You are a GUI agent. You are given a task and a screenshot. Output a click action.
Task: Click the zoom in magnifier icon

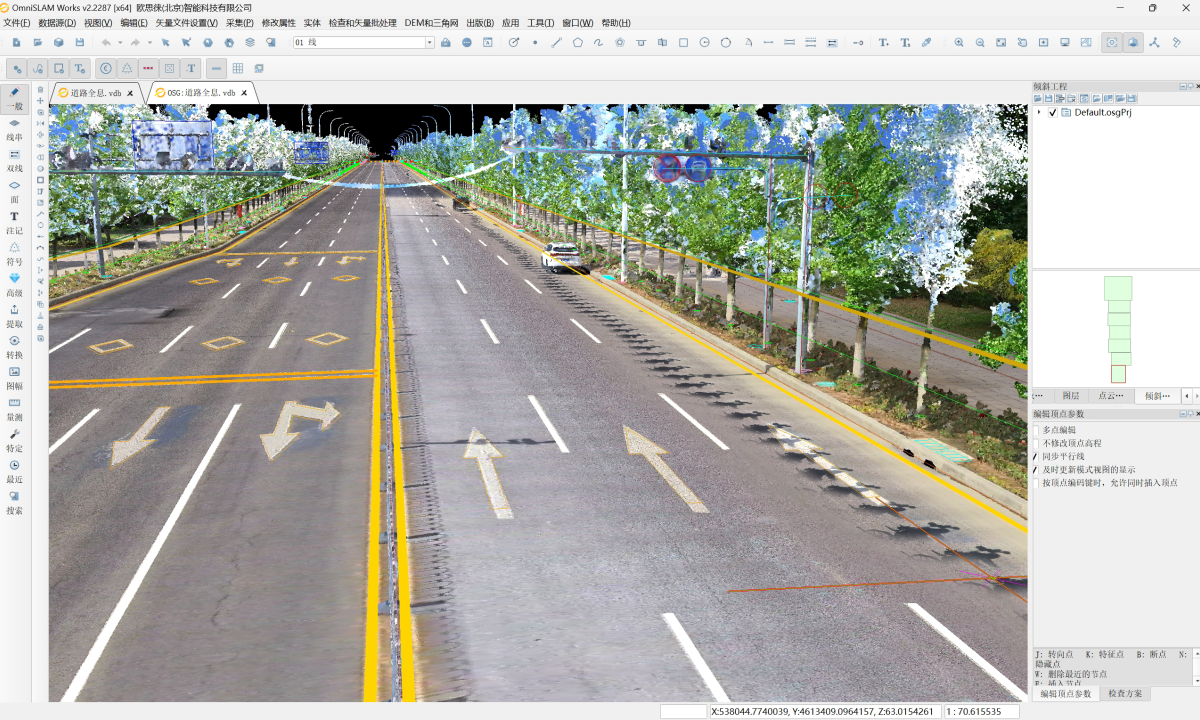click(x=959, y=43)
